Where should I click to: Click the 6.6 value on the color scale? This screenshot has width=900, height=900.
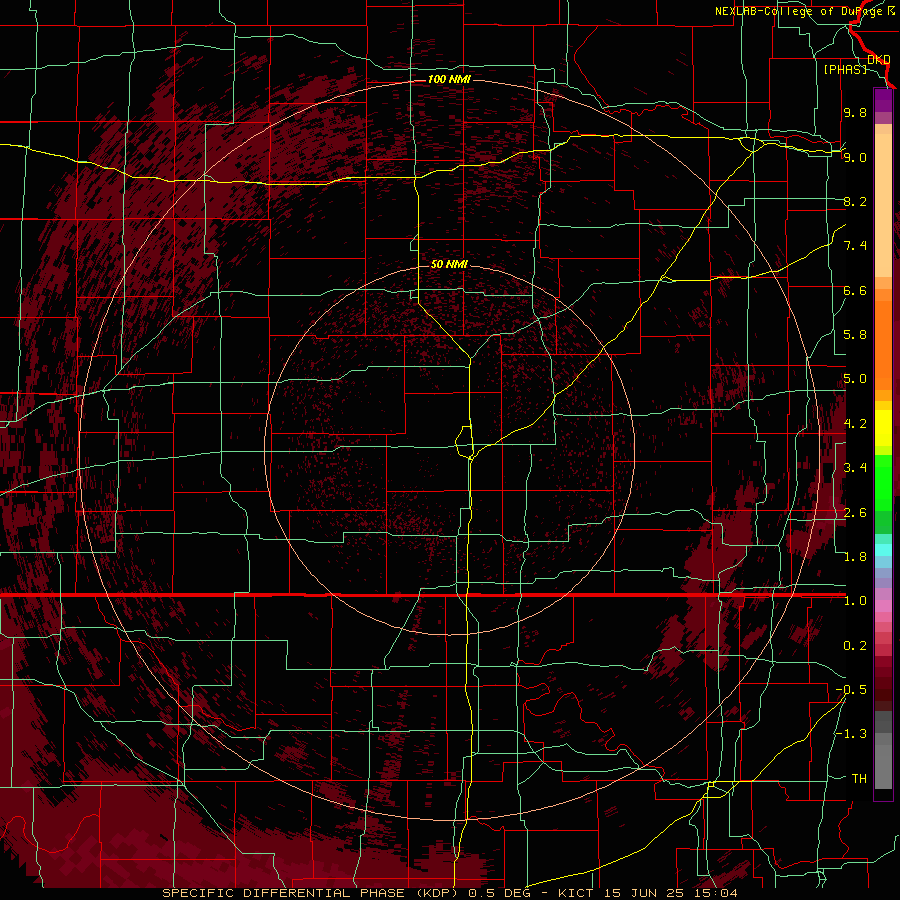[x=855, y=290]
